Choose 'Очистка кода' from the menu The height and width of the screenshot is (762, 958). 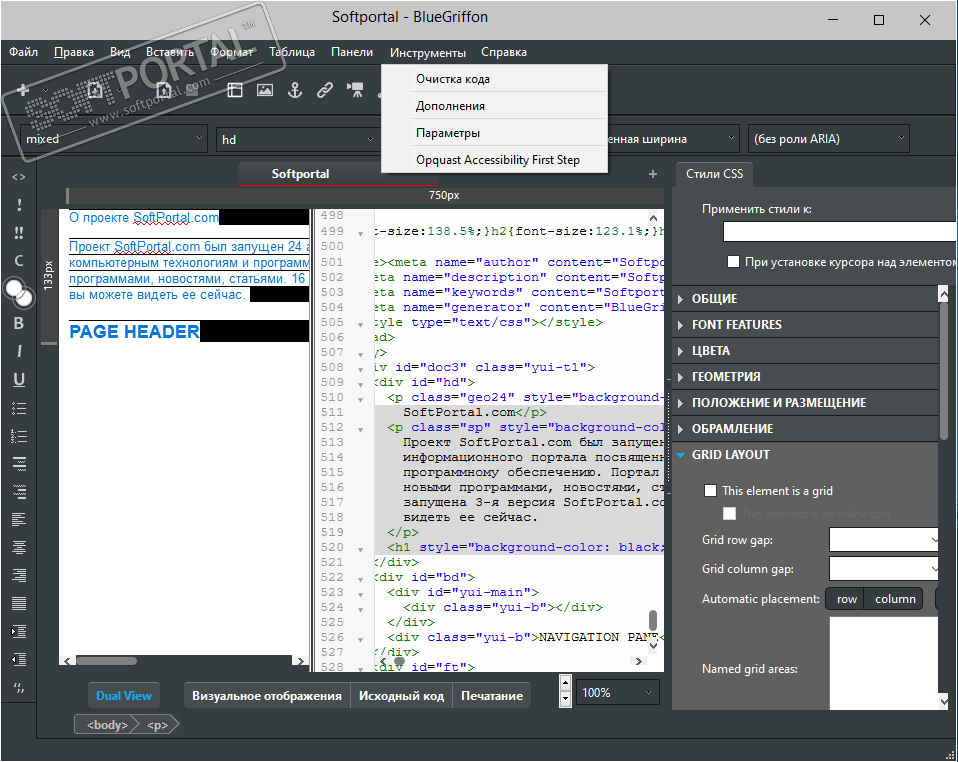pyautogui.click(x=494, y=79)
